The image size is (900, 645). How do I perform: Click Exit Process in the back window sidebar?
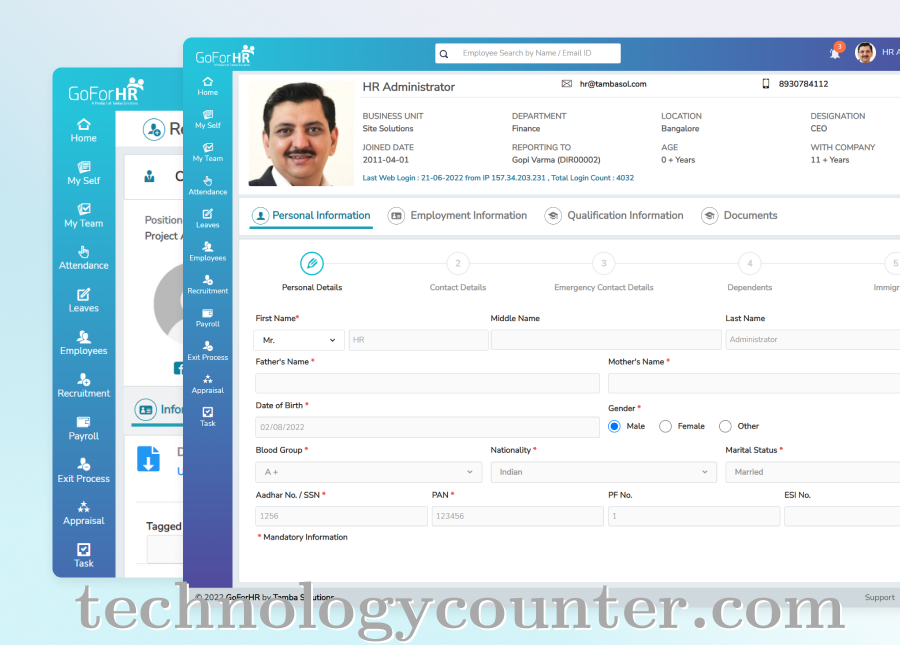point(84,471)
